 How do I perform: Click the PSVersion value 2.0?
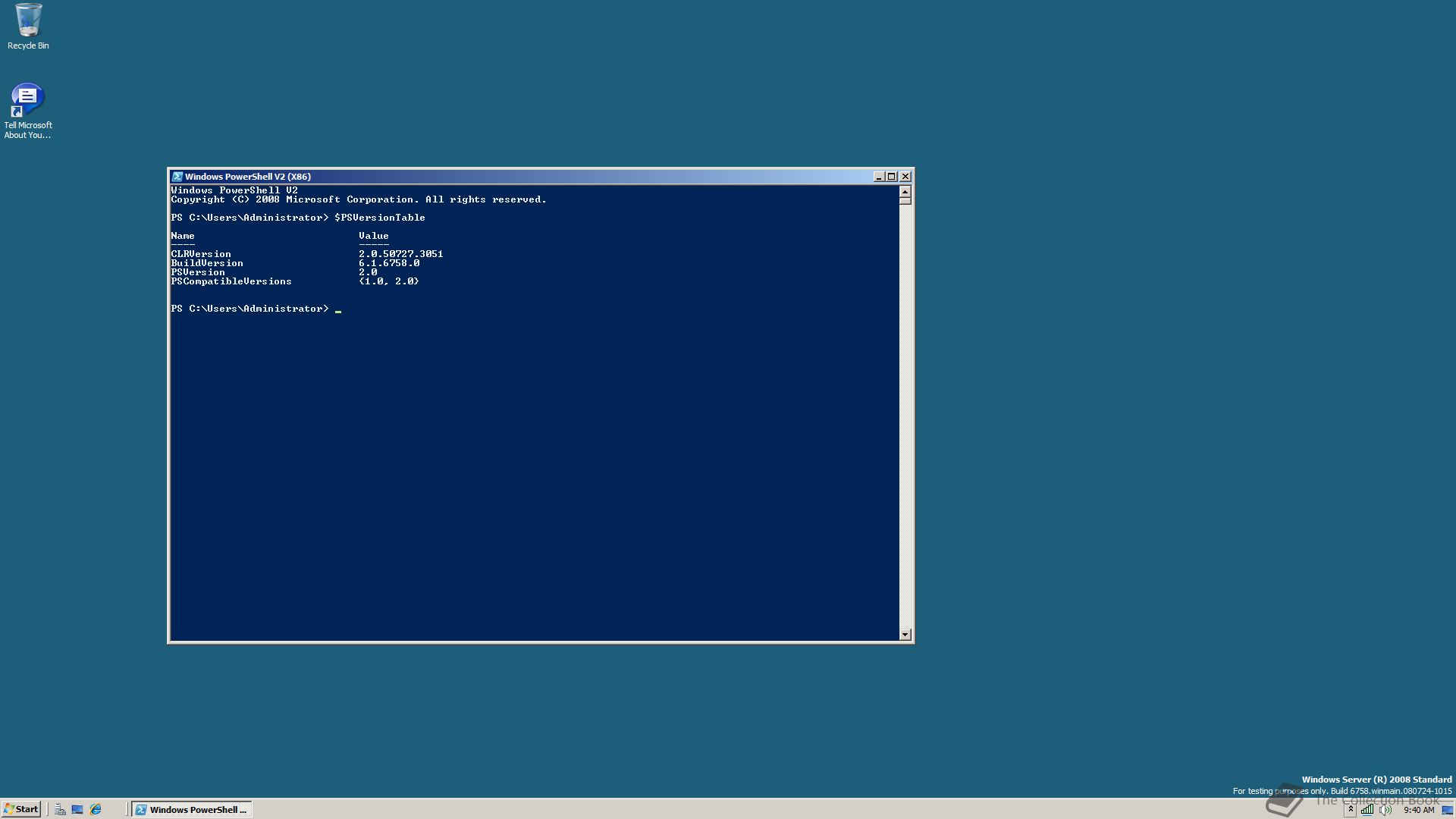click(368, 272)
